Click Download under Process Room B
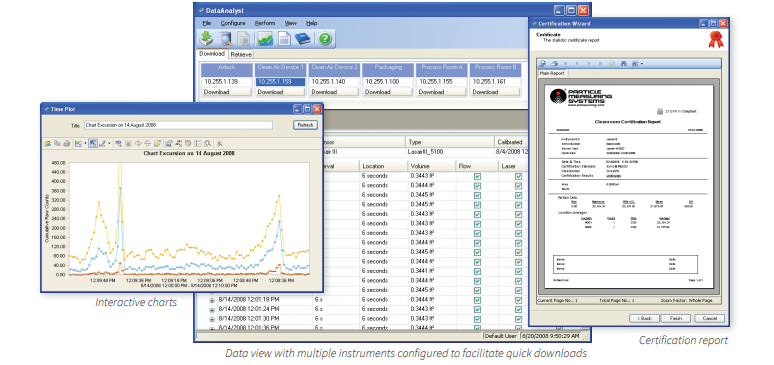 (x=495, y=92)
